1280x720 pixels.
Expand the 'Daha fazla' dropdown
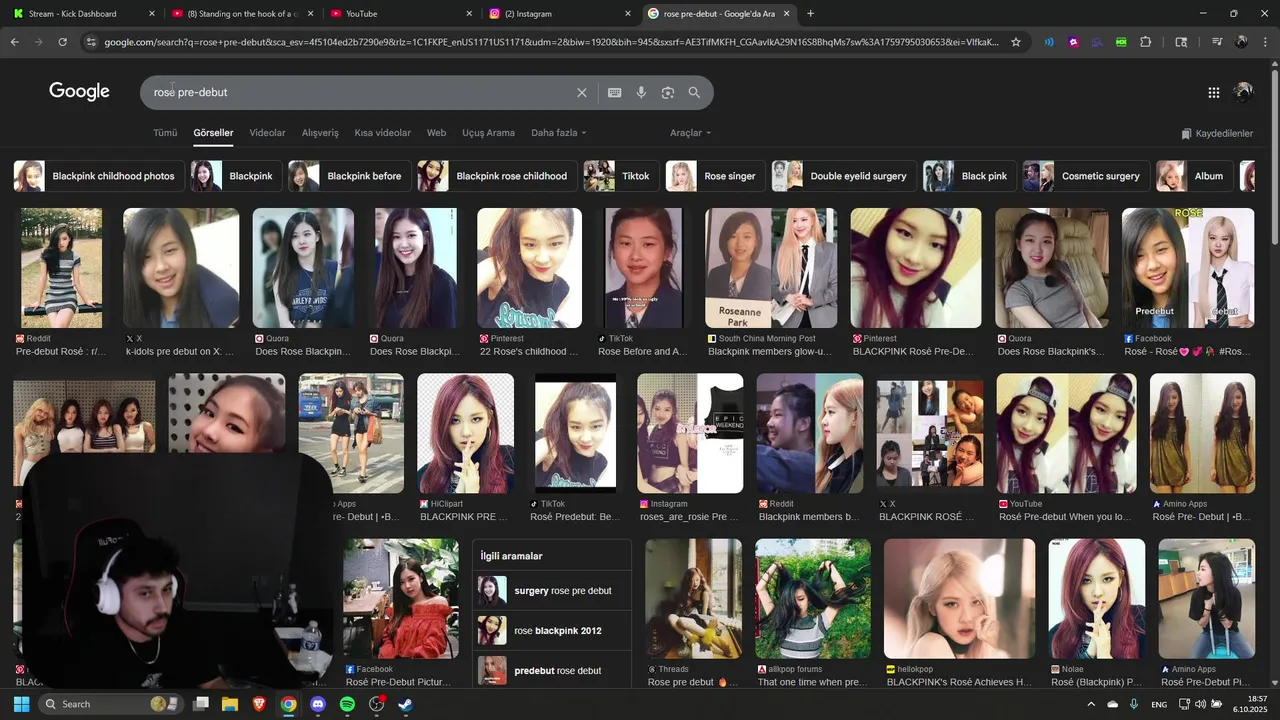(559, 133)
